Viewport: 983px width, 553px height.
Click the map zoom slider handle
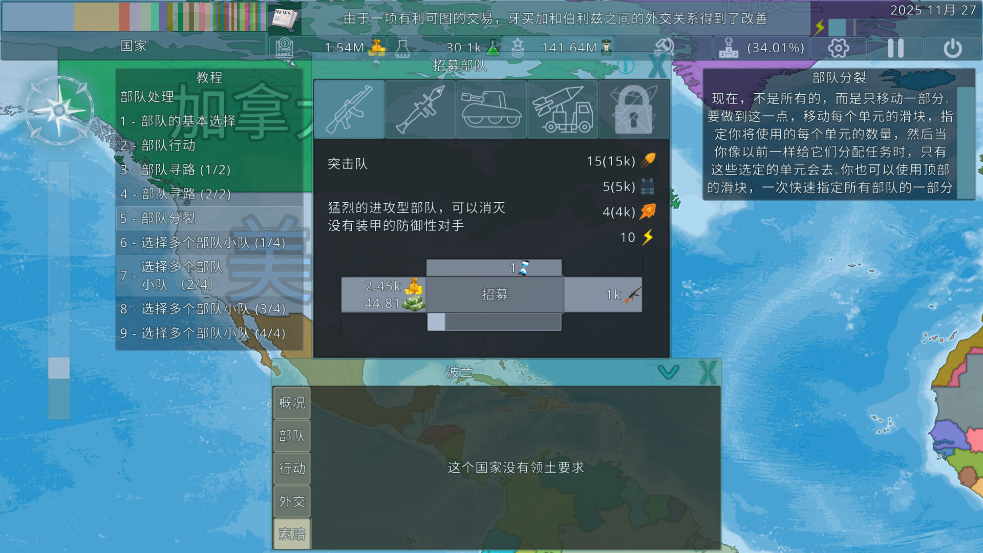[59, 368]
